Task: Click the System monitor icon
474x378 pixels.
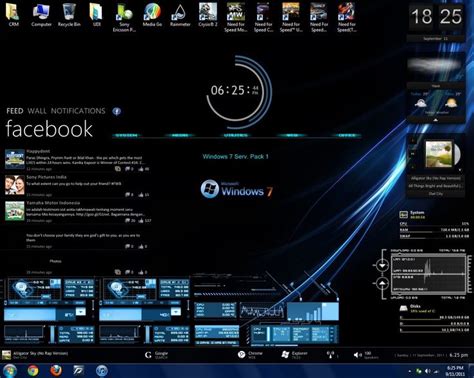Action: [x=404, y=215]
